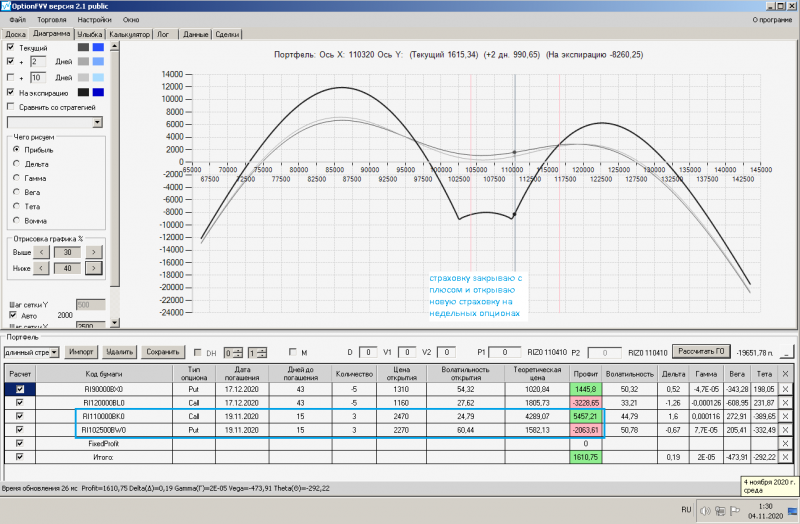Viewport: 800px width, 524px height.
Task: Remove the RI110000BK0 position using its X icon
Action: (785, 415)
